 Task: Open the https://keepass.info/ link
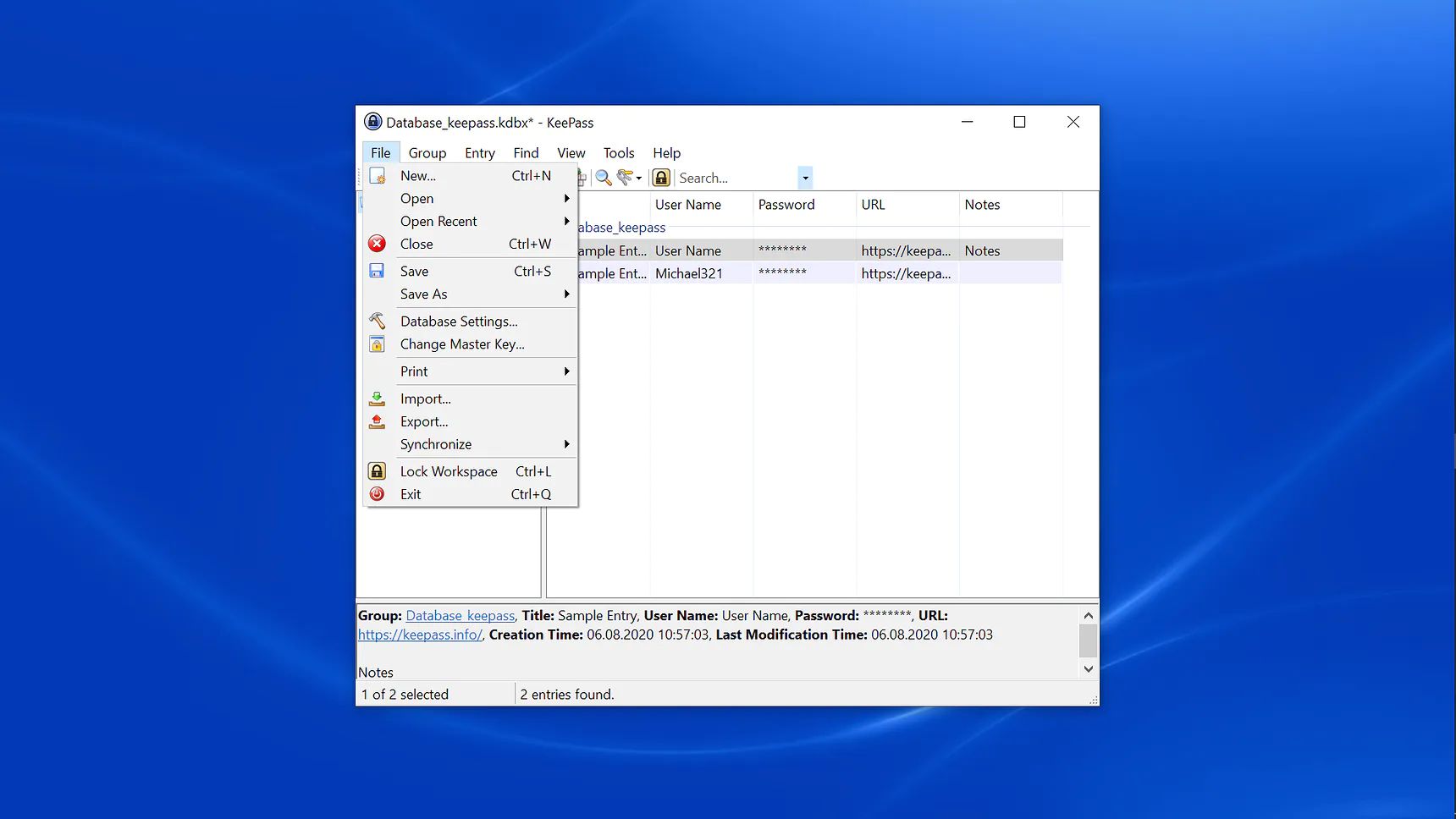point(420,635)
